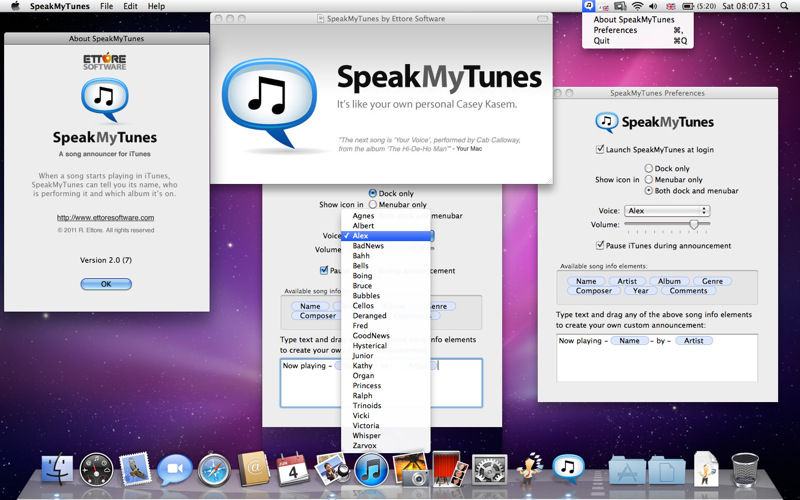Click the clock showing Sat 08:07:31
The width and height of the screenshot is (800, 500).
746,6
